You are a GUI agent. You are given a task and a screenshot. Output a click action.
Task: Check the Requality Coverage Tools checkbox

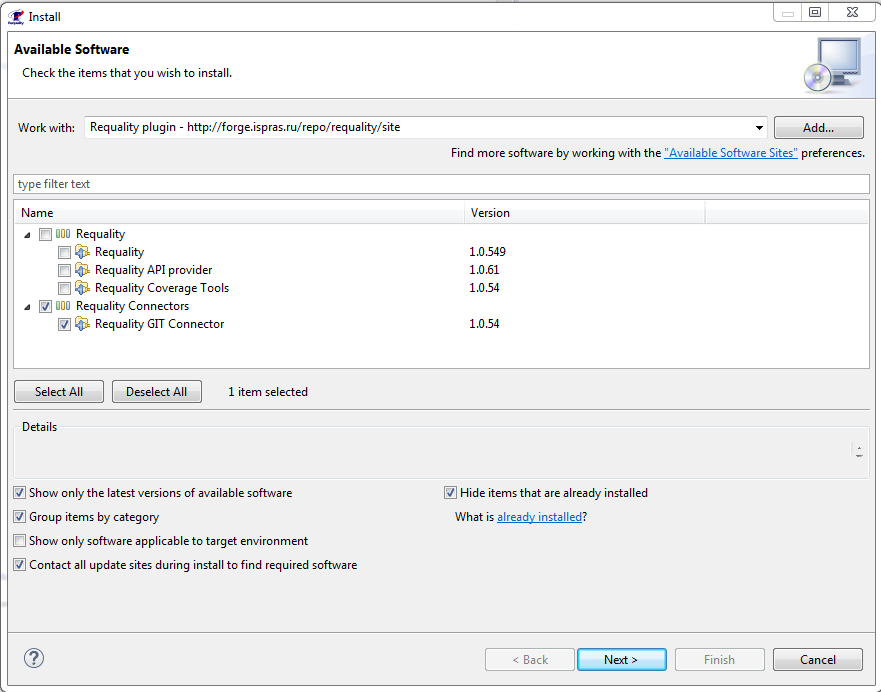click(65, 288)
